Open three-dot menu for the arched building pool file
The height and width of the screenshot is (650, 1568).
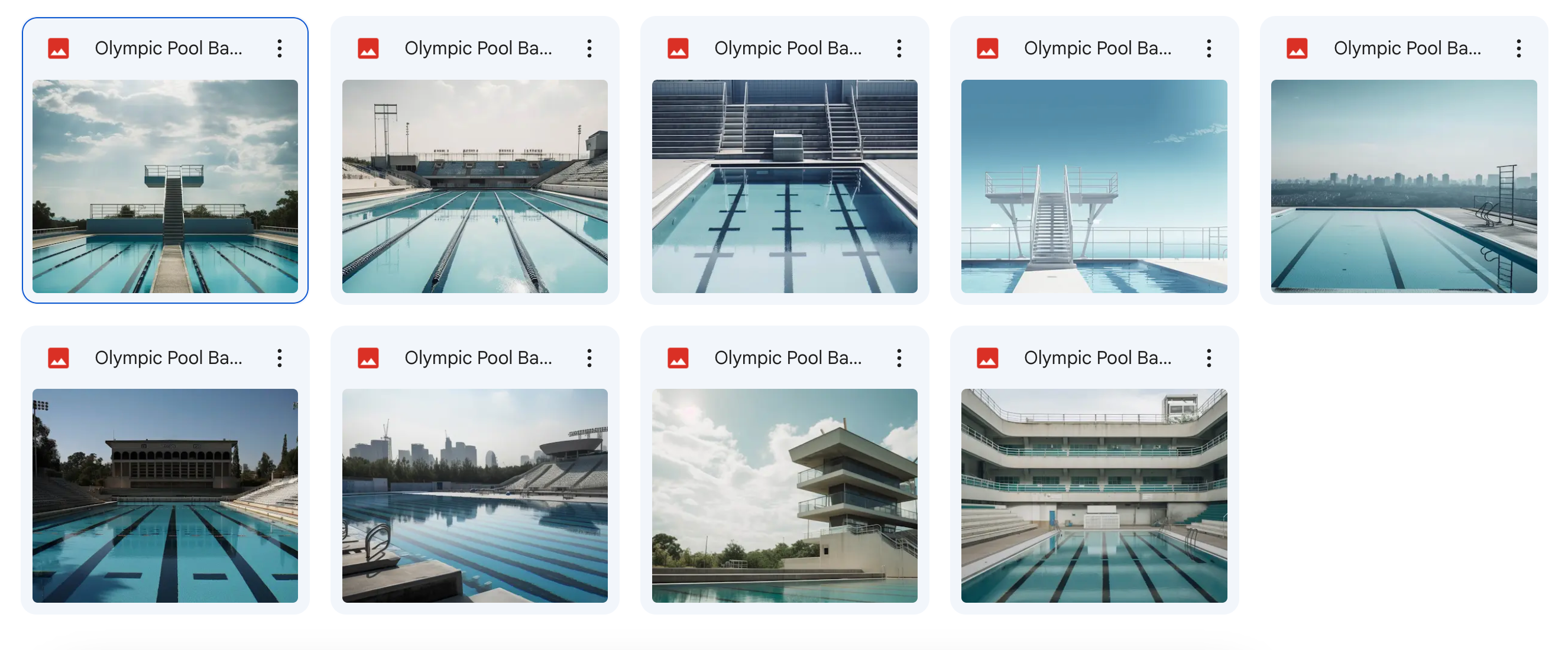pos(280,358)
